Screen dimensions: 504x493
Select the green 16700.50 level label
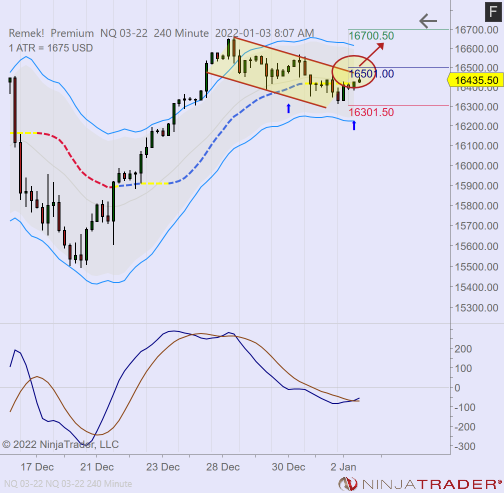[x=371, y=36]
